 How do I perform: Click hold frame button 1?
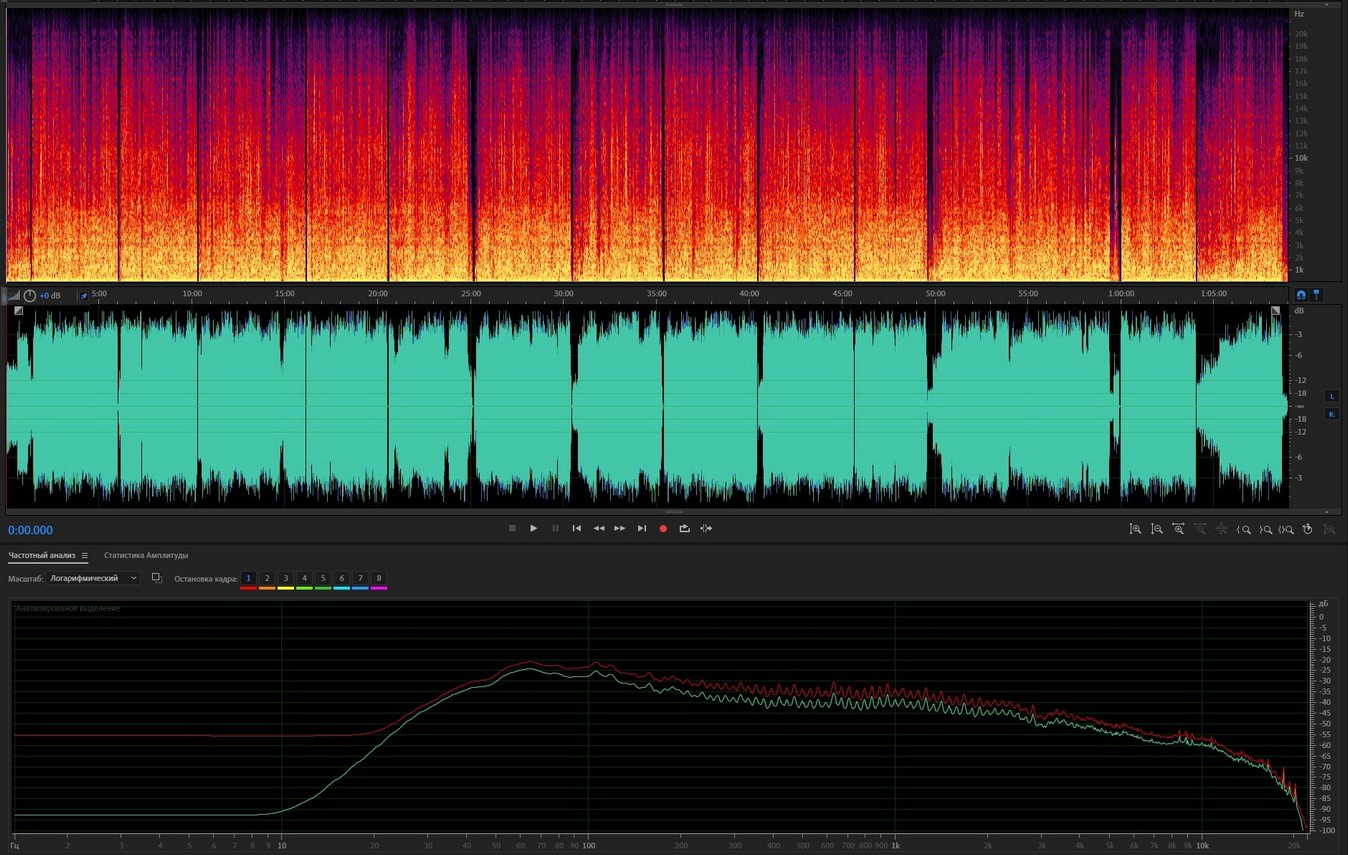coord(248,578)
